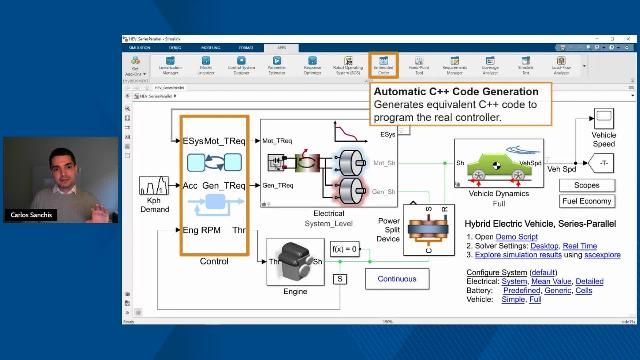
Task: Open the Requirements Manager app
Action: [x=455, y=65]
